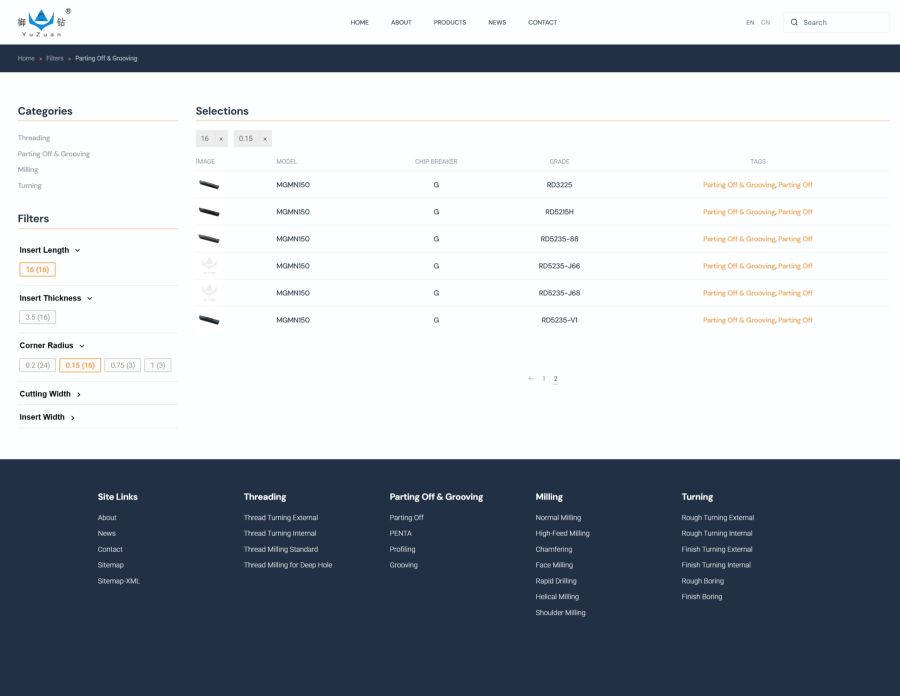Open the RD3225 insert thumbnail
The width and height of the screenshot is (900, 696).
[209, 185]
